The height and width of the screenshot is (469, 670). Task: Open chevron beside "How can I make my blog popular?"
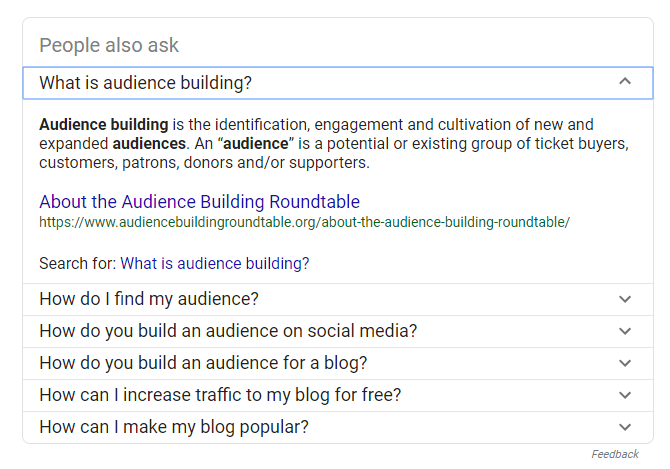click(x=625, y=427)
